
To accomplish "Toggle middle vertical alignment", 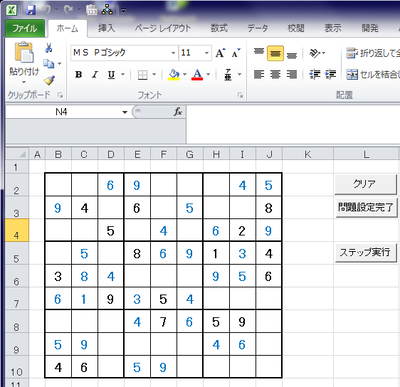I will pos(275,53).
